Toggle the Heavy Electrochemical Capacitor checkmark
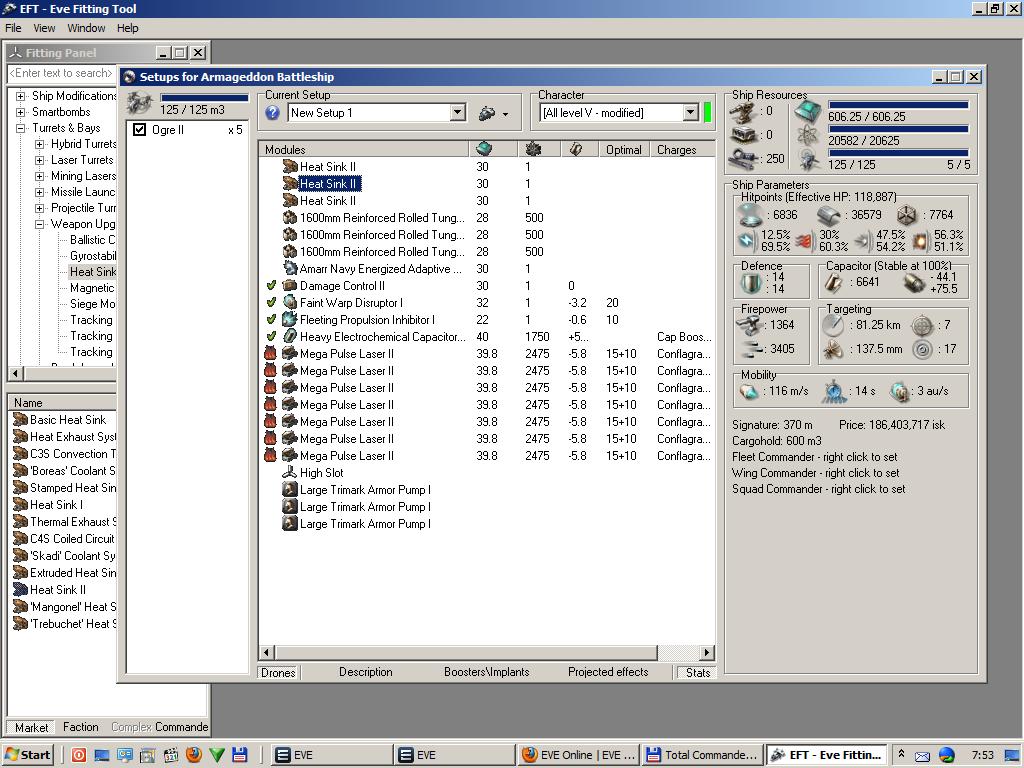This screenshot has width=1024, height=768. 271,336
